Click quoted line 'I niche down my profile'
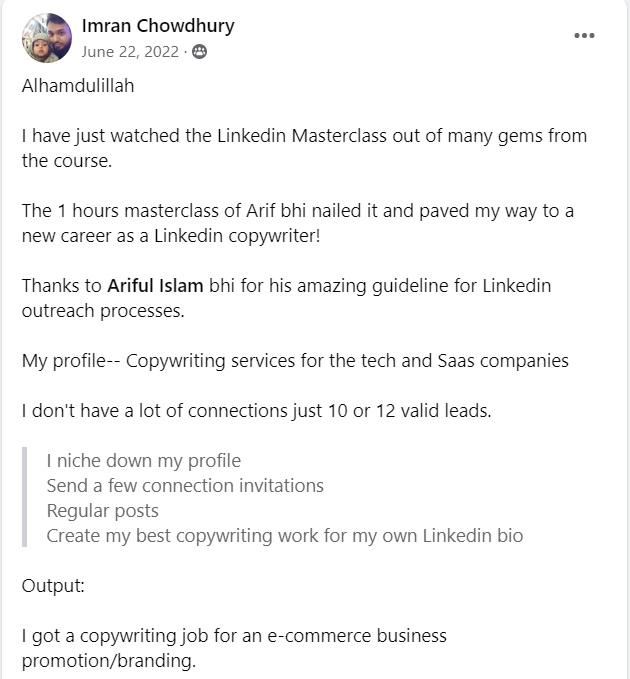Screen dimensions: 630x679 [x=143, y=461]
